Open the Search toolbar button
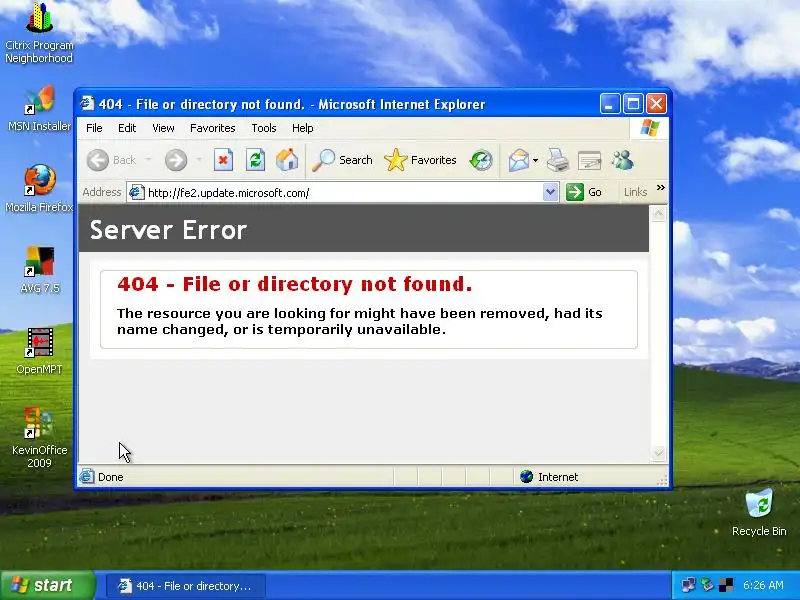The height and width of the screenshot is (600, 800). pyautogui.click(x=342, y=160)
